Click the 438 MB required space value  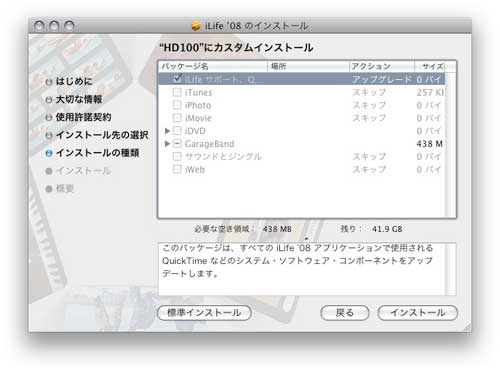(277, 229)
